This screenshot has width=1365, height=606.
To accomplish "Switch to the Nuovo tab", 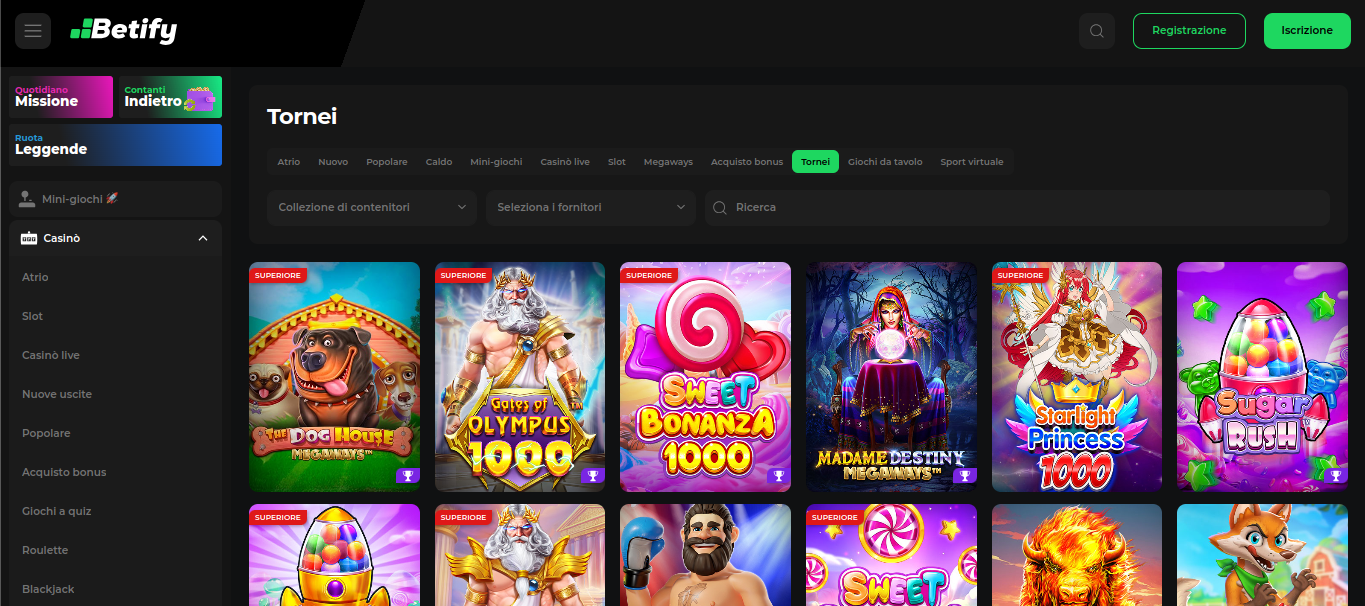I will coord(333,162).
